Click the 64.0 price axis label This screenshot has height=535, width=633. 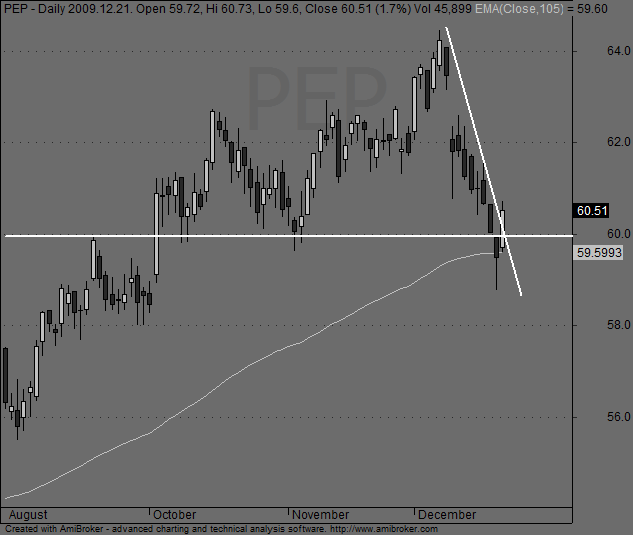[618, 51]
